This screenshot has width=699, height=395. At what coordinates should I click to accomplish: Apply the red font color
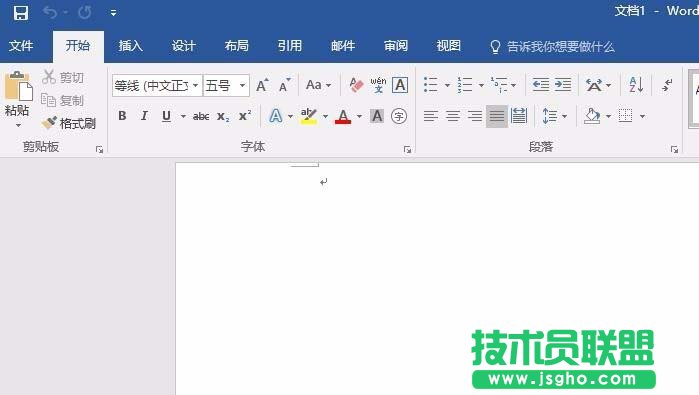point(343,117)
